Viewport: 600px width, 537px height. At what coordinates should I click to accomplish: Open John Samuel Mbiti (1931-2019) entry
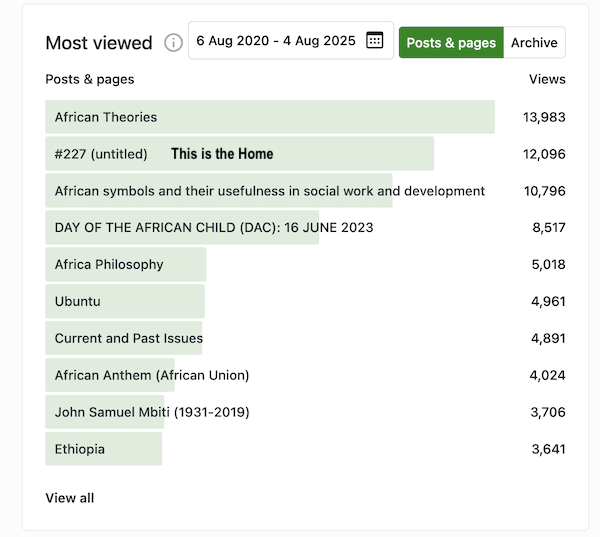pos(152,412)
